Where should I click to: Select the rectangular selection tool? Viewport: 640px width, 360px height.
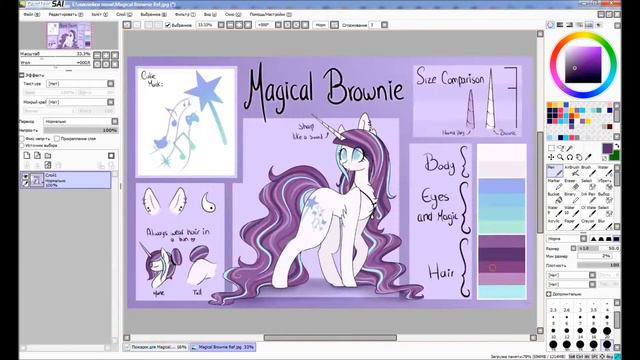(551, 148)
